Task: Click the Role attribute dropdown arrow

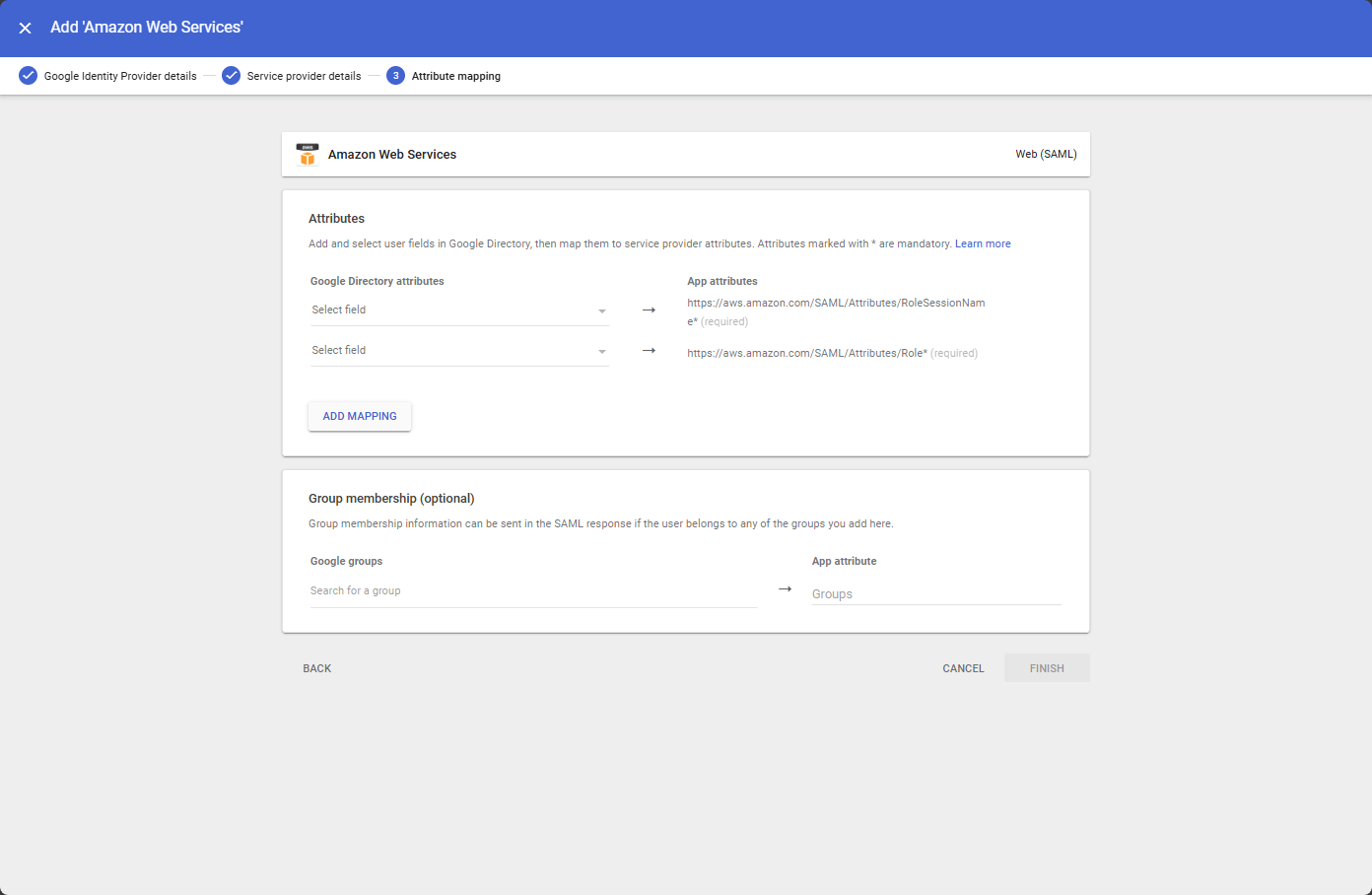Action: pyautogui.click(x=602, y=352)
